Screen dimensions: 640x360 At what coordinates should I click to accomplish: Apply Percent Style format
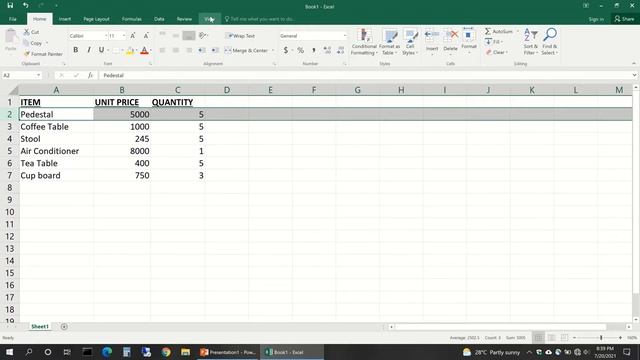(x=300, y=50)
